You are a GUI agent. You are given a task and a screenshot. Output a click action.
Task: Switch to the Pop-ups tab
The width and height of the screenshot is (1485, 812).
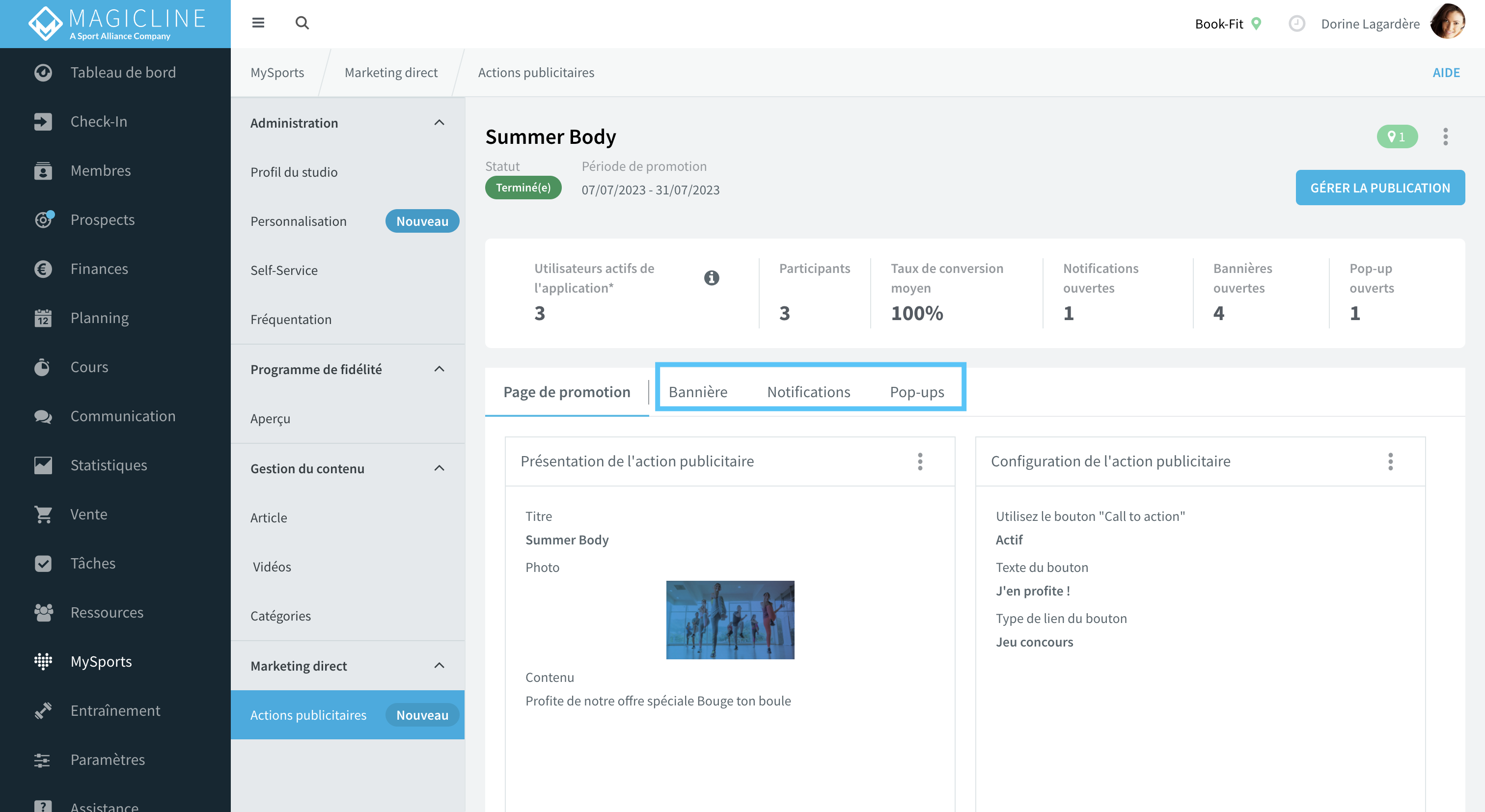coord(917,392)
